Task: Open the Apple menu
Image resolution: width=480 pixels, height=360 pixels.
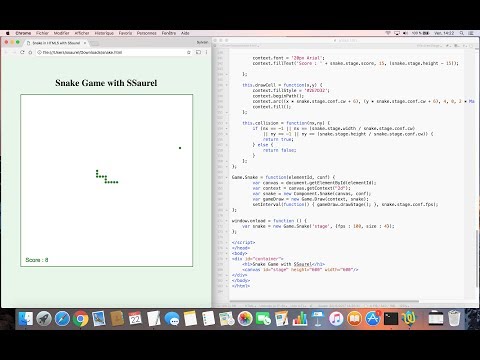Action: click(x=7, y=33)
